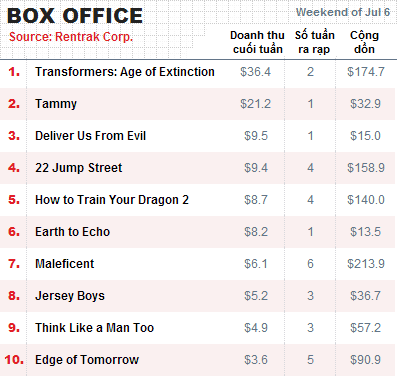
Task: Click the Maleficent title
Action: pos(65,264)
